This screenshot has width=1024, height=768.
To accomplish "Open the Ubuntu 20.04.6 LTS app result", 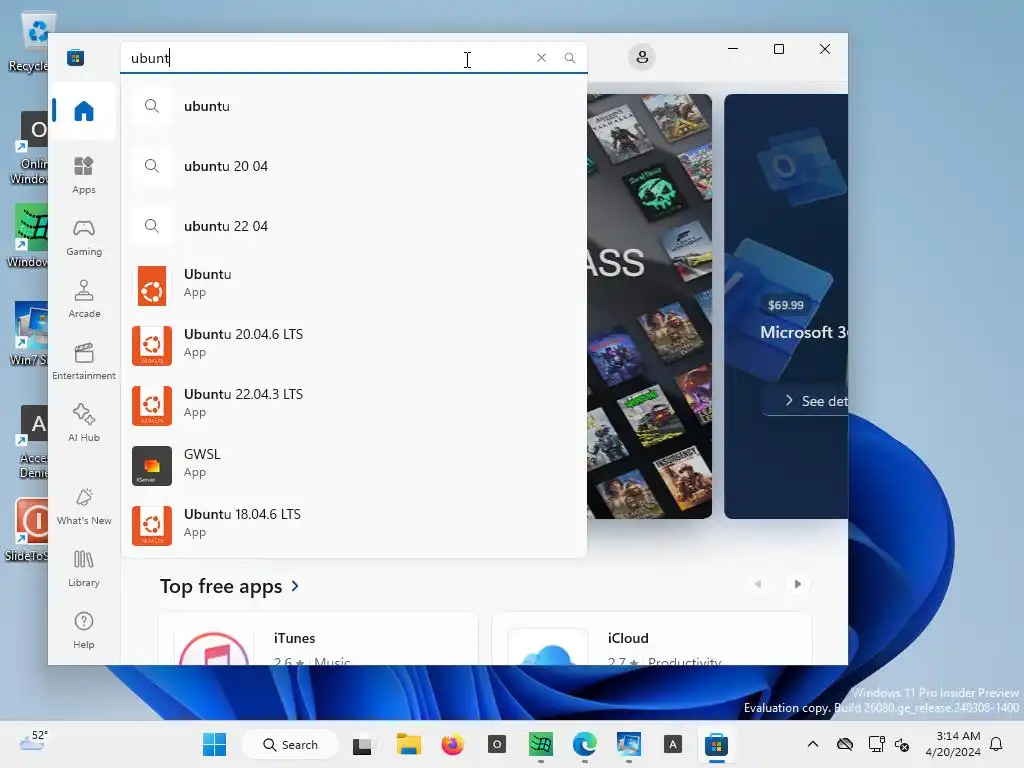I will tap(354, 344).
